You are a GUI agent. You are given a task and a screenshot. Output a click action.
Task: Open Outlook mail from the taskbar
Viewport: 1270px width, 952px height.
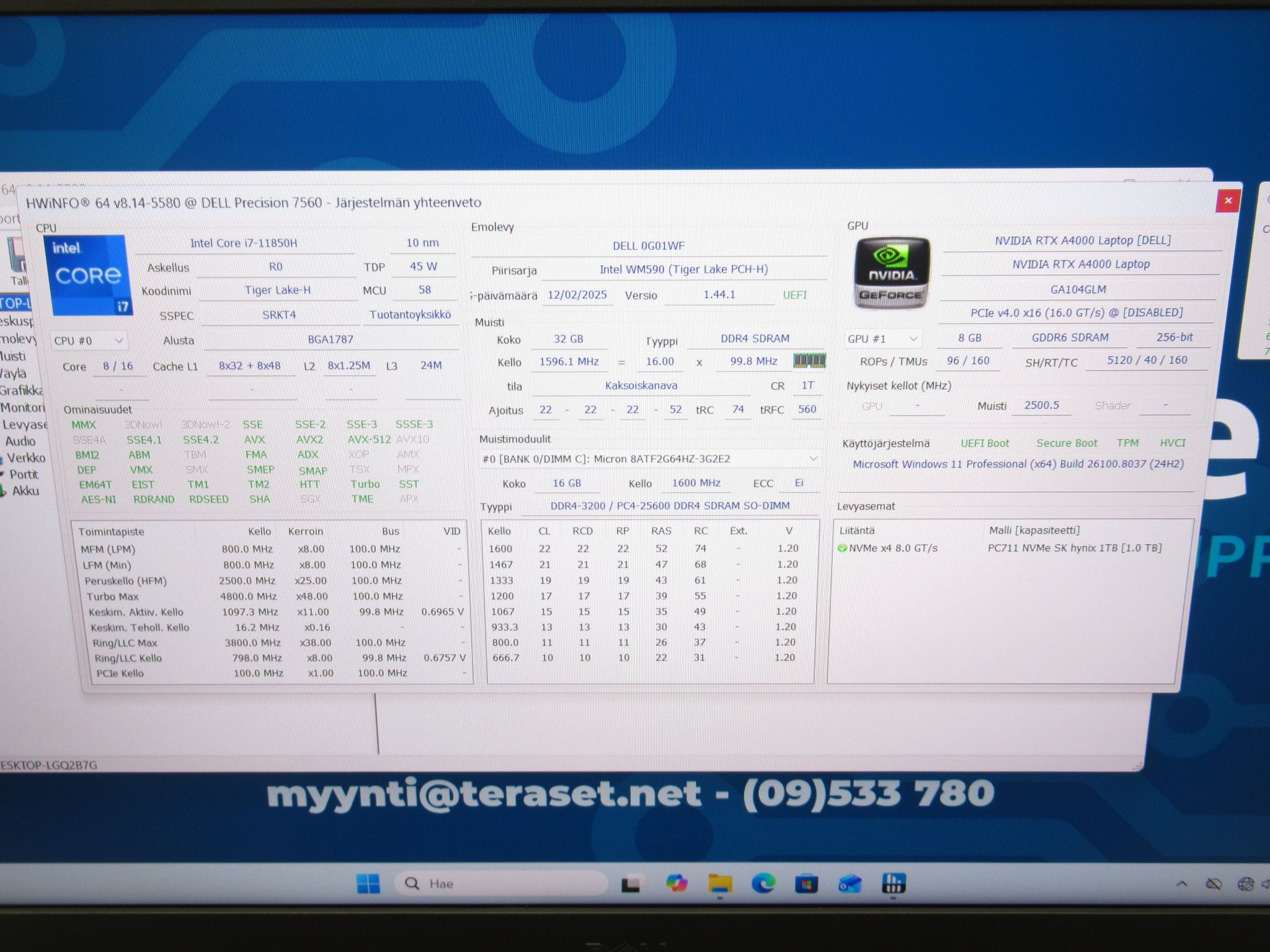(x=850, y=883)
